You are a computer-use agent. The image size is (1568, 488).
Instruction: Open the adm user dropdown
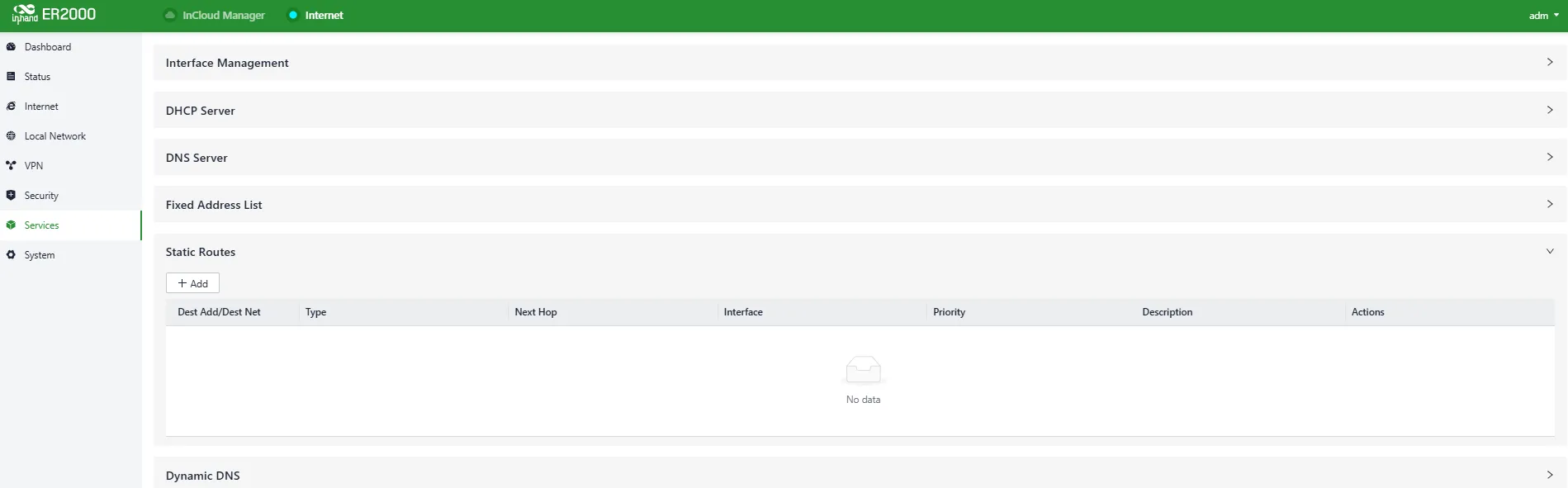click(x=1544, y=16)
